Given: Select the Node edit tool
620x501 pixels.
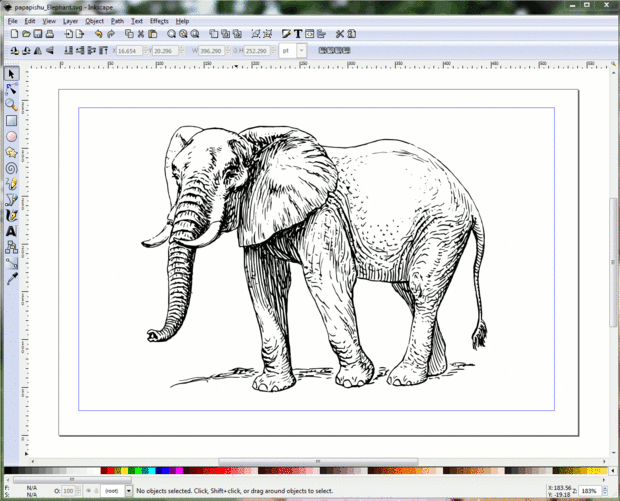Looking at the screenshot, I should coord(11,89).
